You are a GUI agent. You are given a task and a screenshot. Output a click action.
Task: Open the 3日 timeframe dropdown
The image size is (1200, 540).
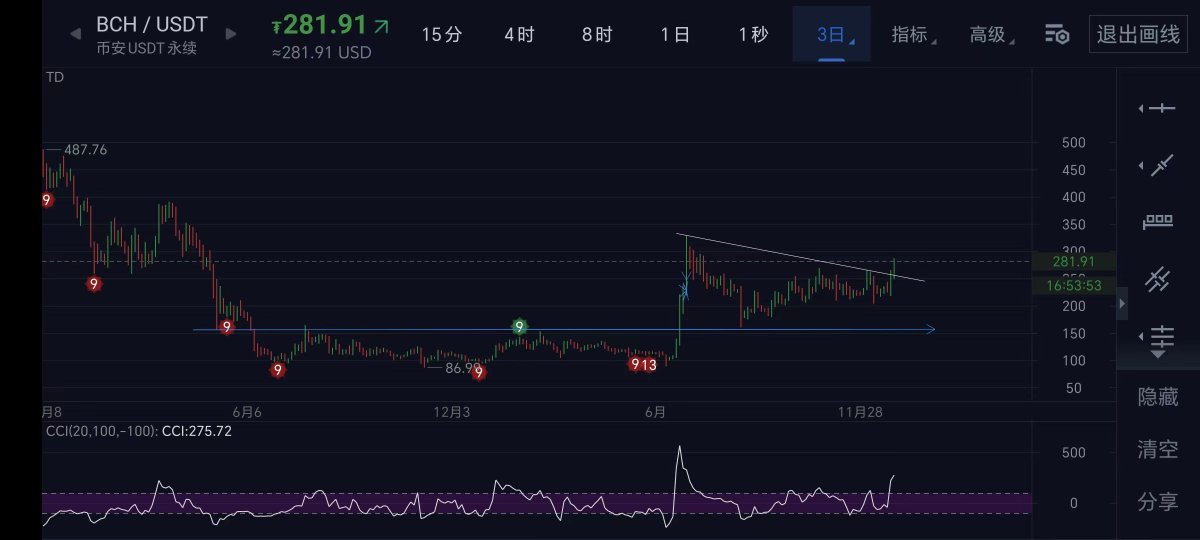[x=832, y=35]
